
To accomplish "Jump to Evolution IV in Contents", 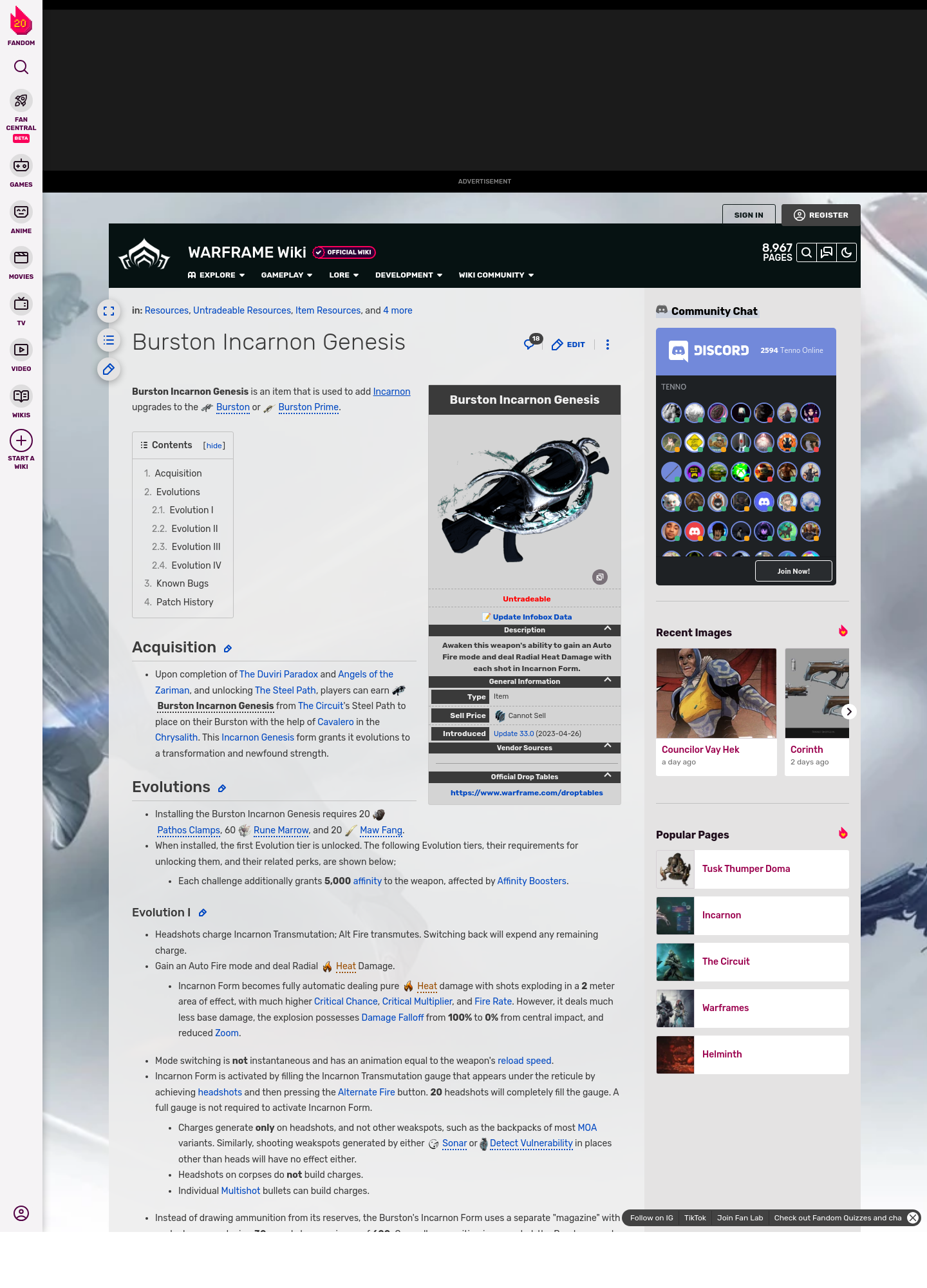I will tap(196, 565).
